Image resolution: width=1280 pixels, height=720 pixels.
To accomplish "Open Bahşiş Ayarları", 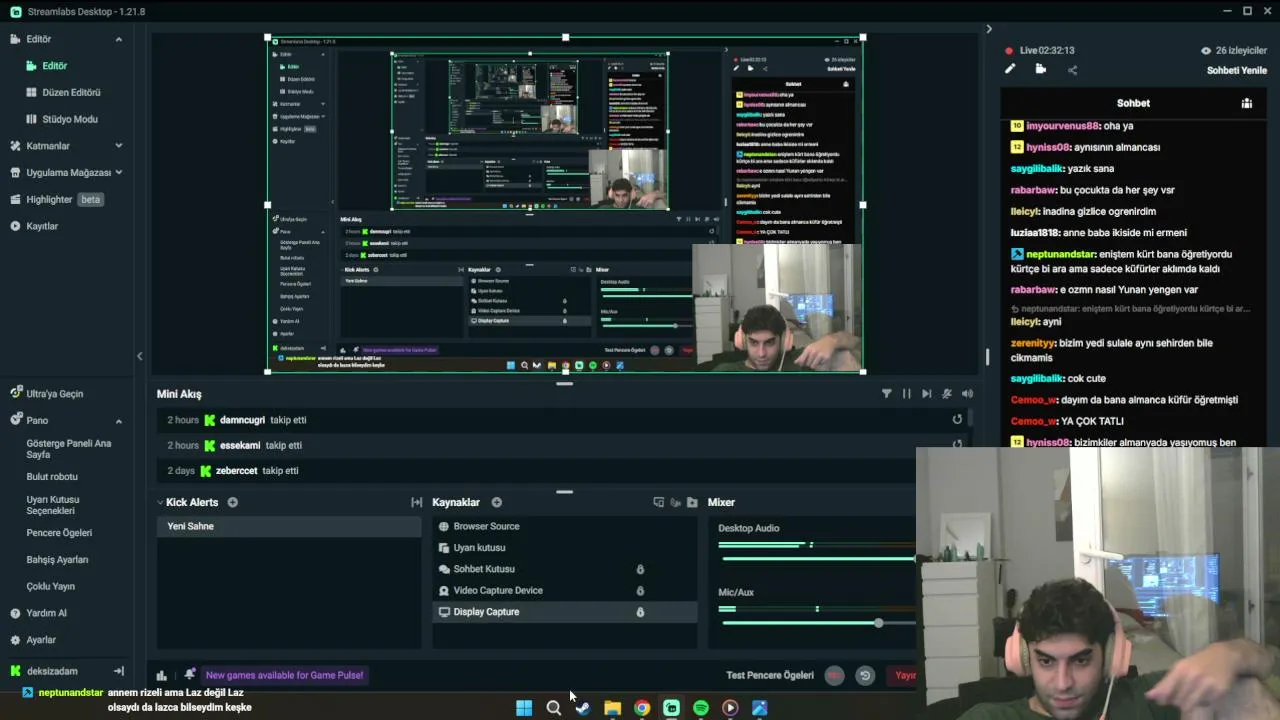I will [x=57, y=560].
